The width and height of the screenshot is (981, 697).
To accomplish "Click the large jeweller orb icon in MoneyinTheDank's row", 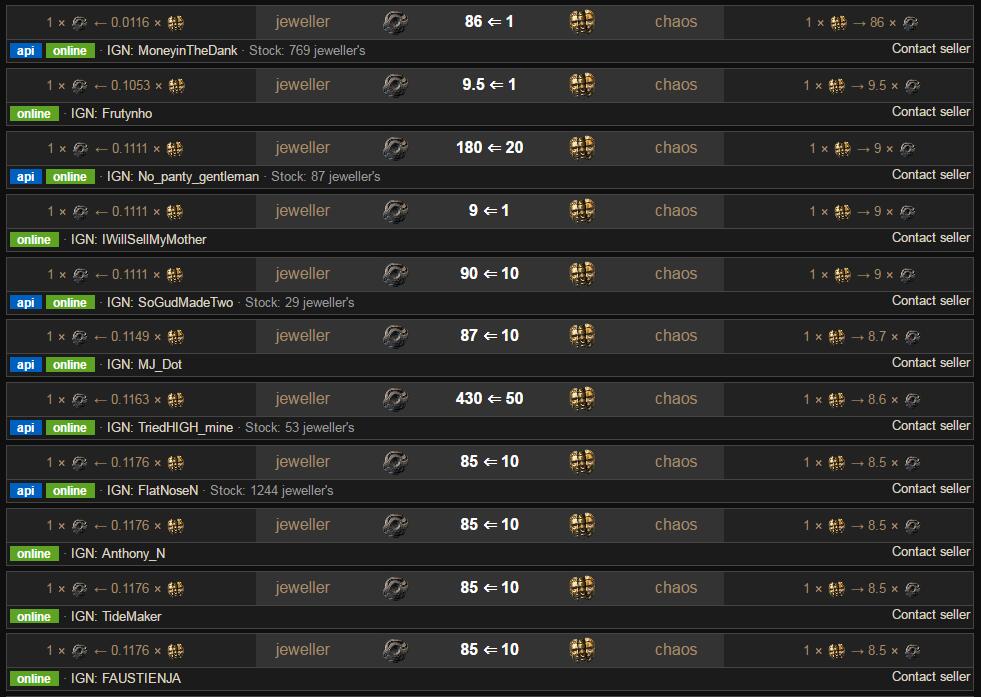I will (x=395, y=23).
